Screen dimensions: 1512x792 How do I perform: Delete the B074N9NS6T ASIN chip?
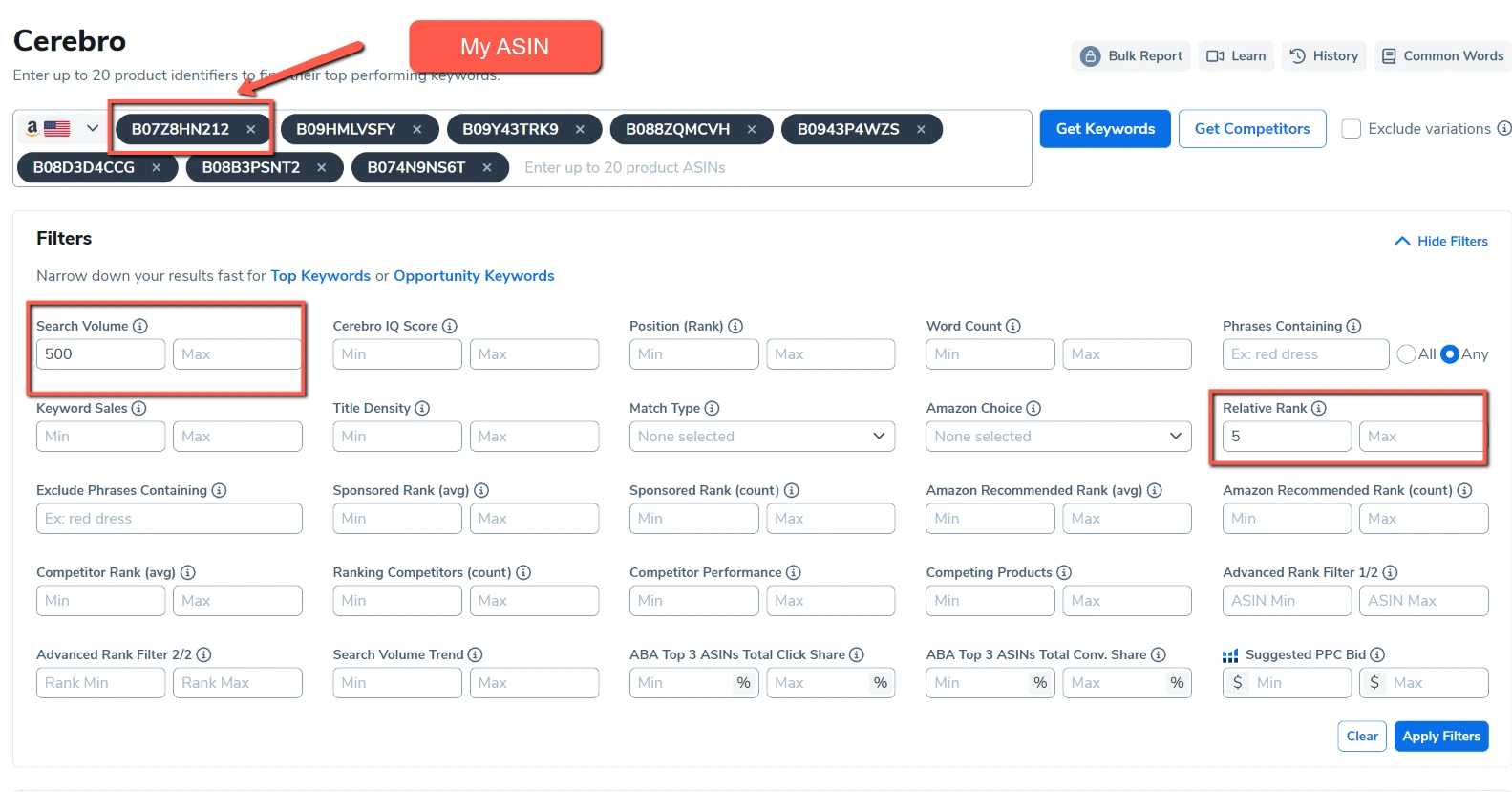[487, 167]
